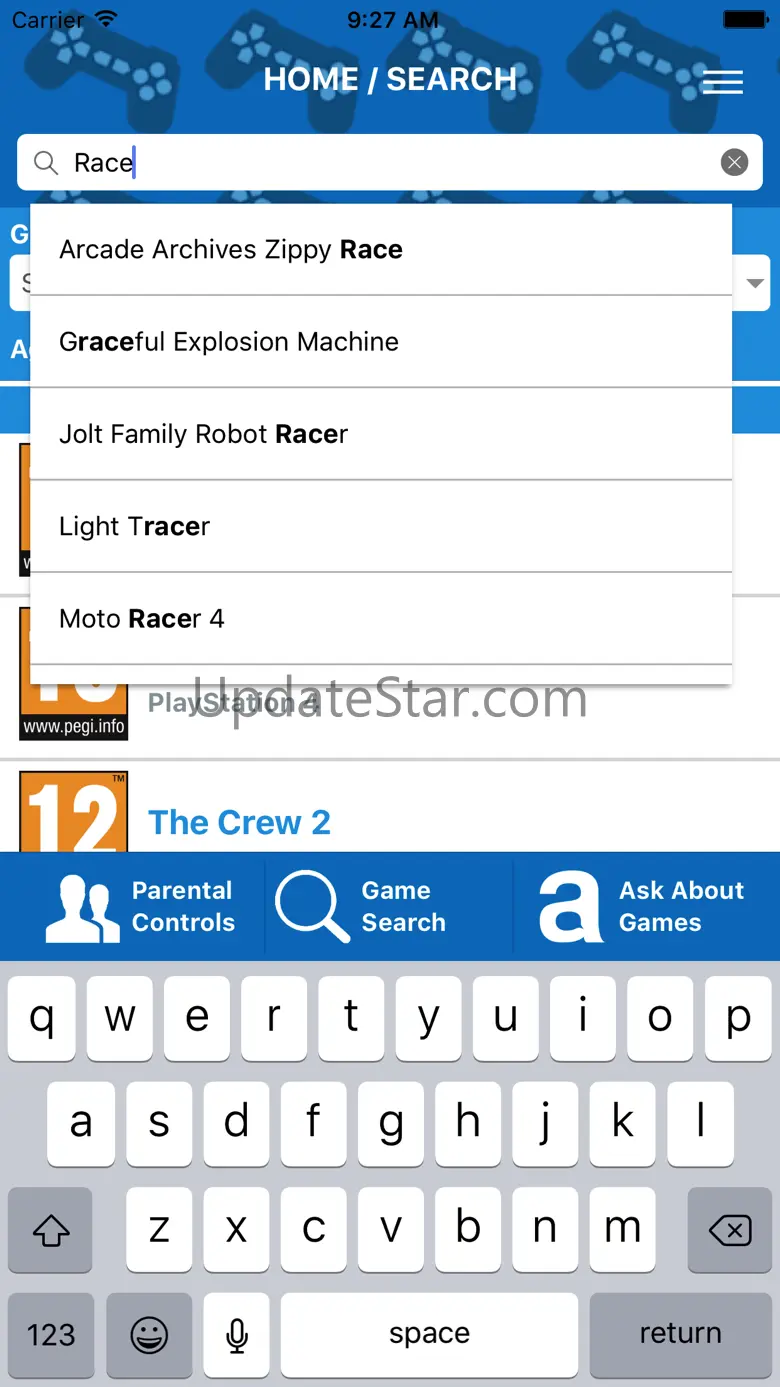Open The Crew 2 game link
780x1387 pixels.
pyautogui.click(x=239, y=822)
